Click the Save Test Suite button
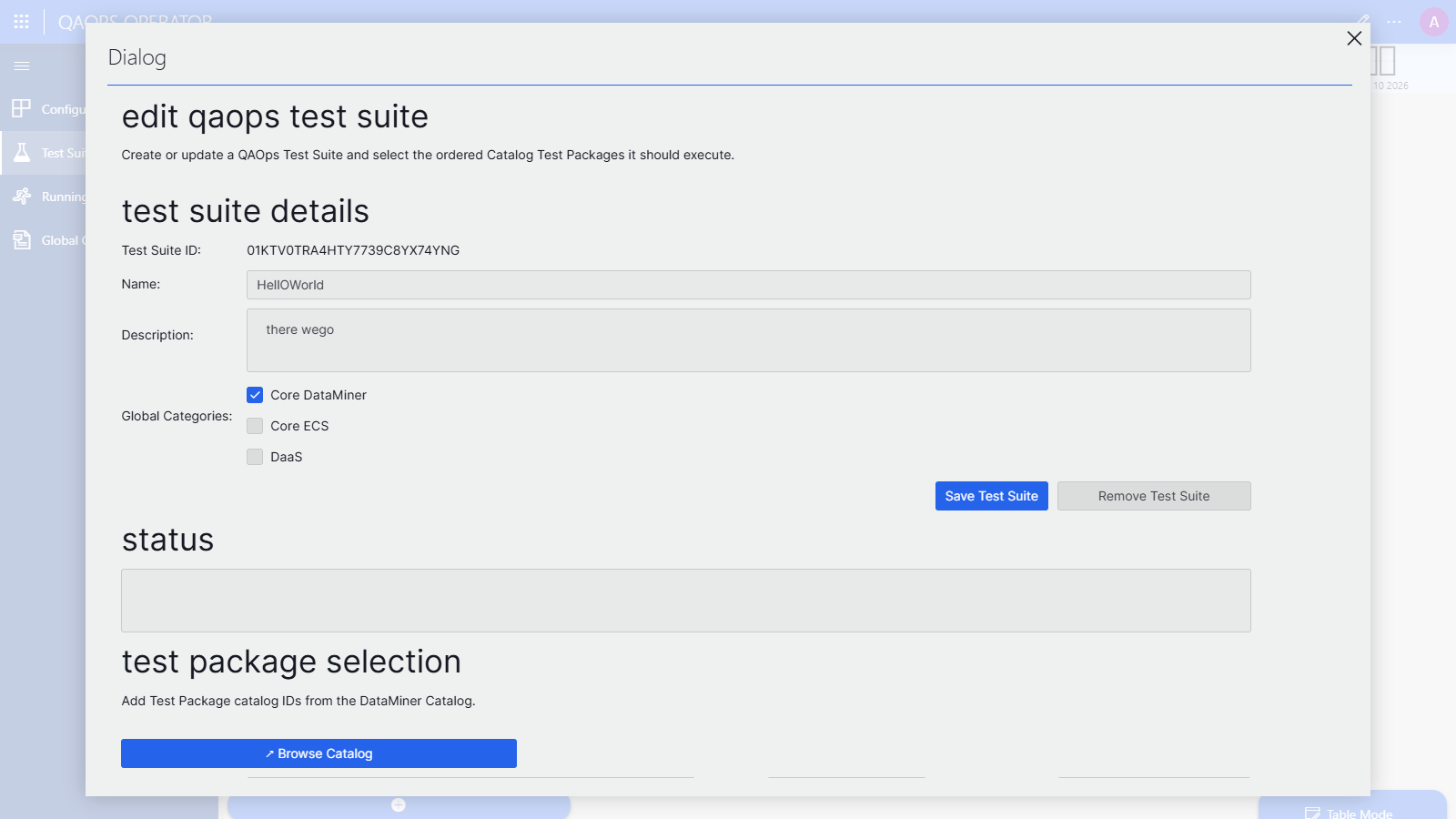The image size is (1456, 819). click(x=992, y=496)
